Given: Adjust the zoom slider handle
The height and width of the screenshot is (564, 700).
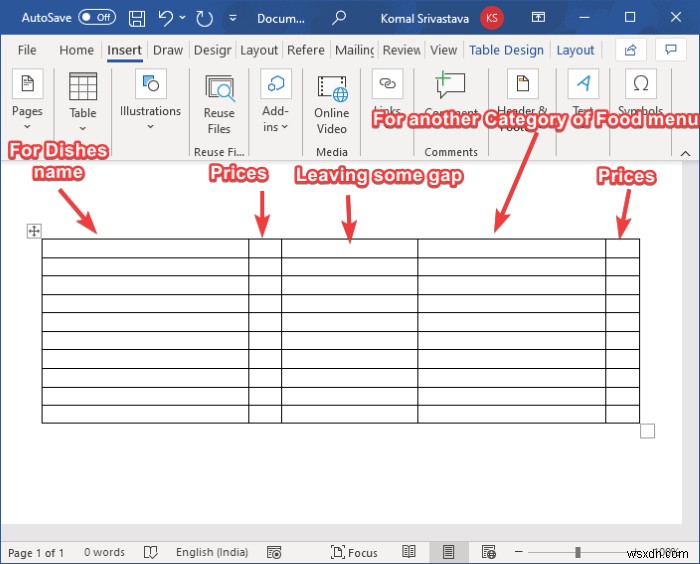Looking at the screenshot, I should [578, 552].
